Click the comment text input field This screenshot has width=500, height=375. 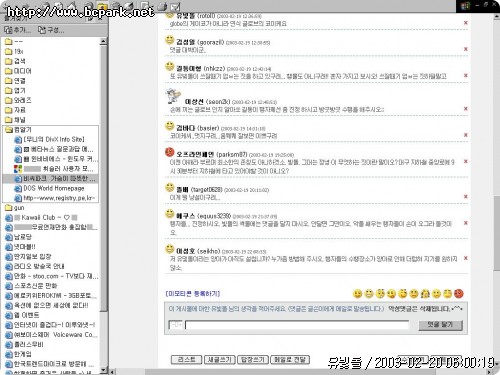[297, 325]
